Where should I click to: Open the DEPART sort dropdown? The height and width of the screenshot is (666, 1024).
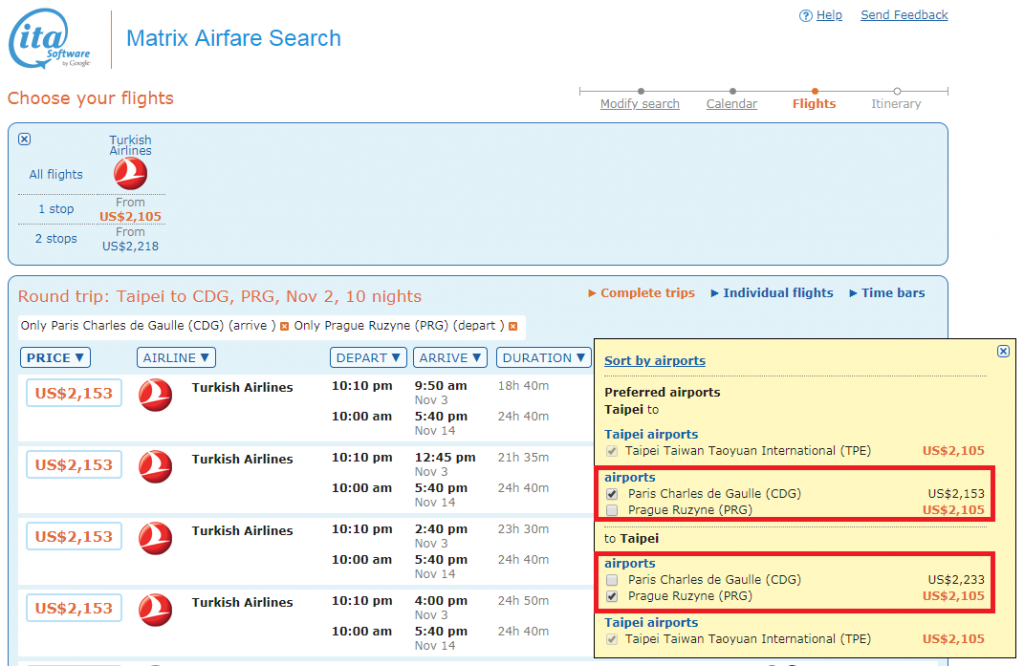coord(368,358)
